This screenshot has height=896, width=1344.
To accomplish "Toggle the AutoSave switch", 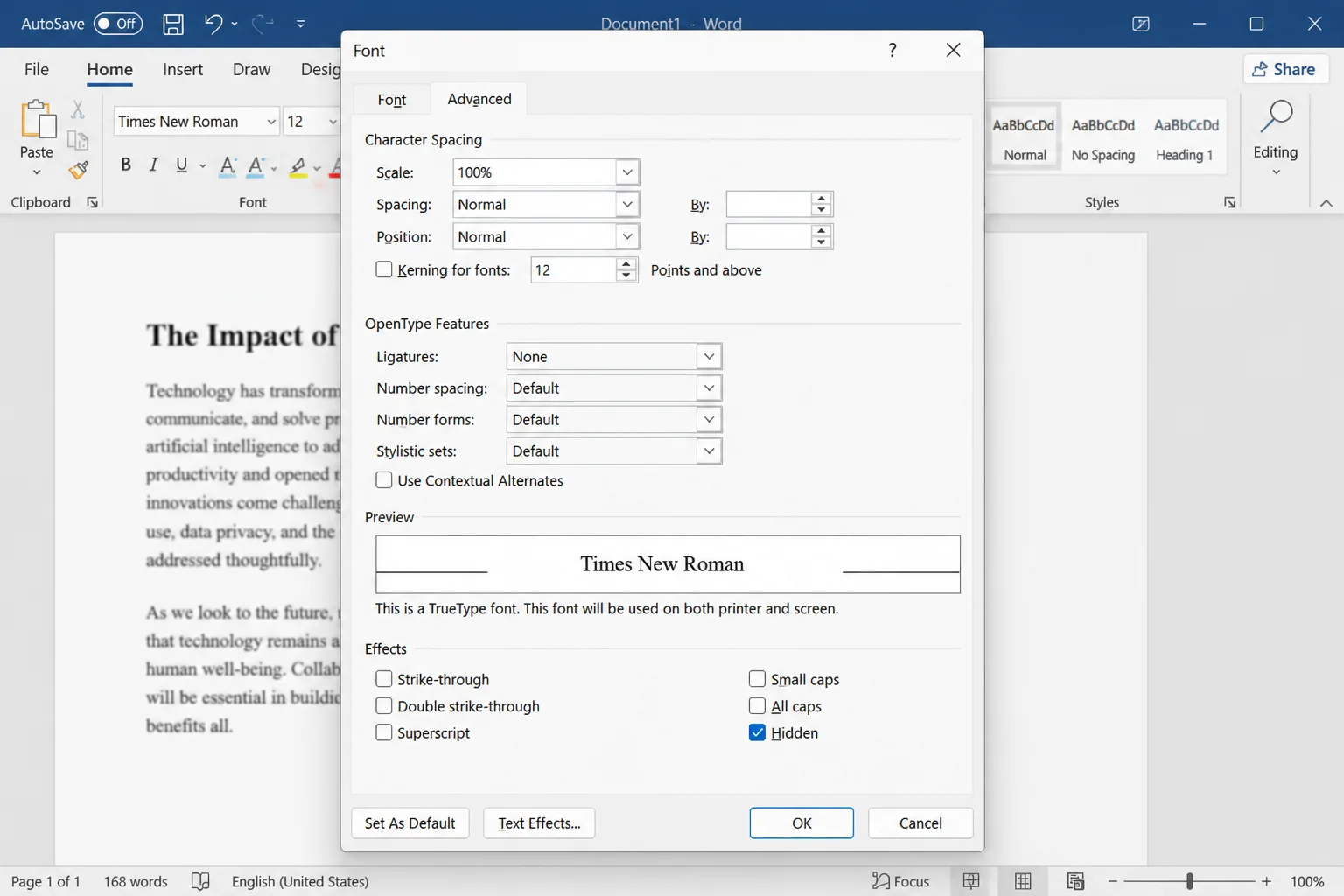I will [118, 24].
